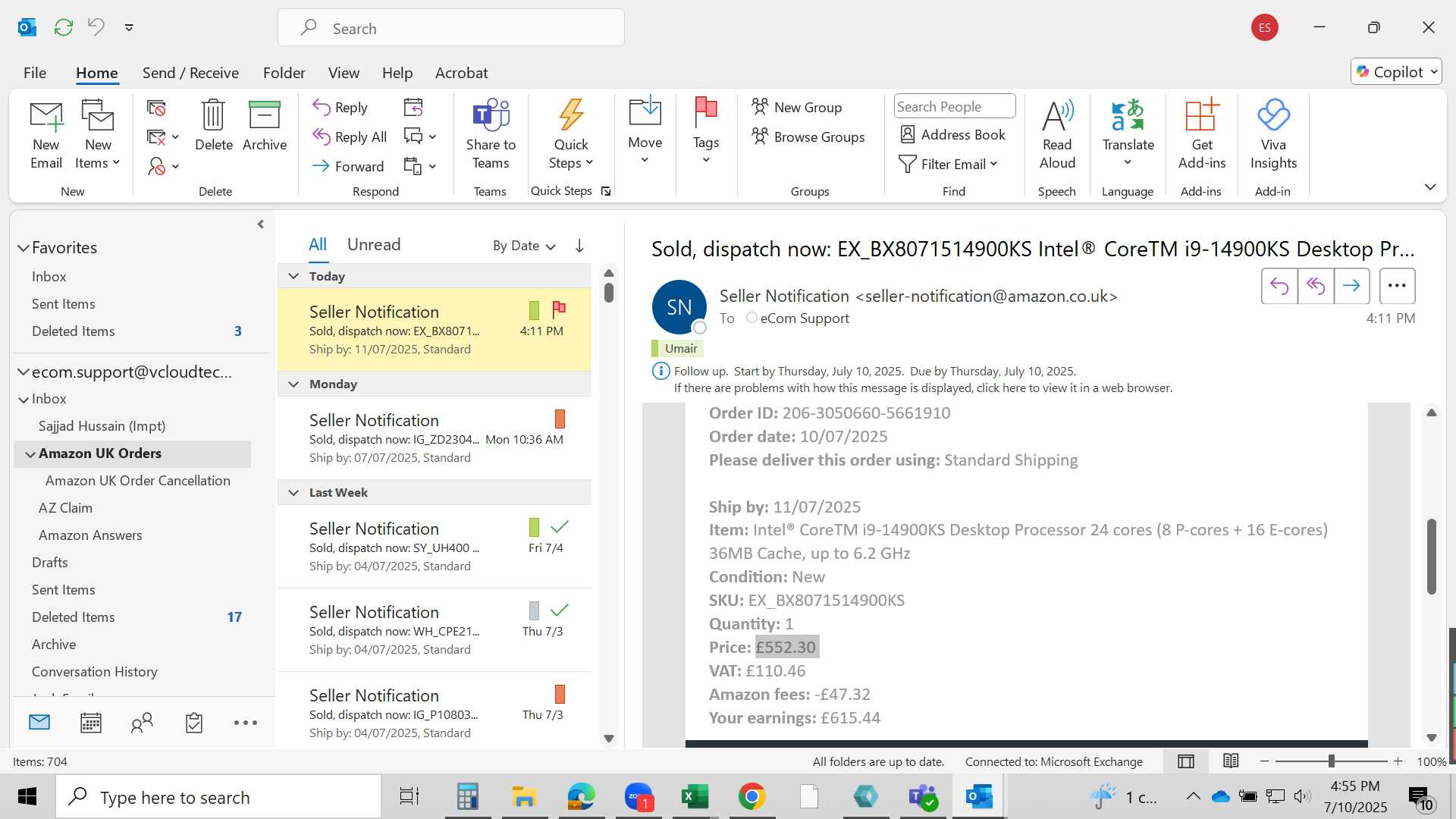Open the Windows Start menu
The width and height of the screenshot is (1456, 819).
point(27,797)
